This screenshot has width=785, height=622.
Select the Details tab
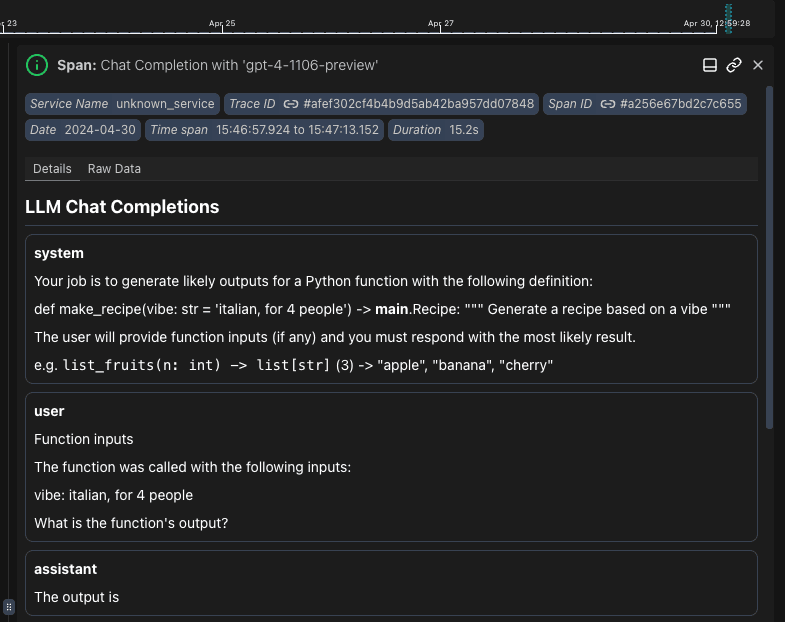tap(52, 169)
